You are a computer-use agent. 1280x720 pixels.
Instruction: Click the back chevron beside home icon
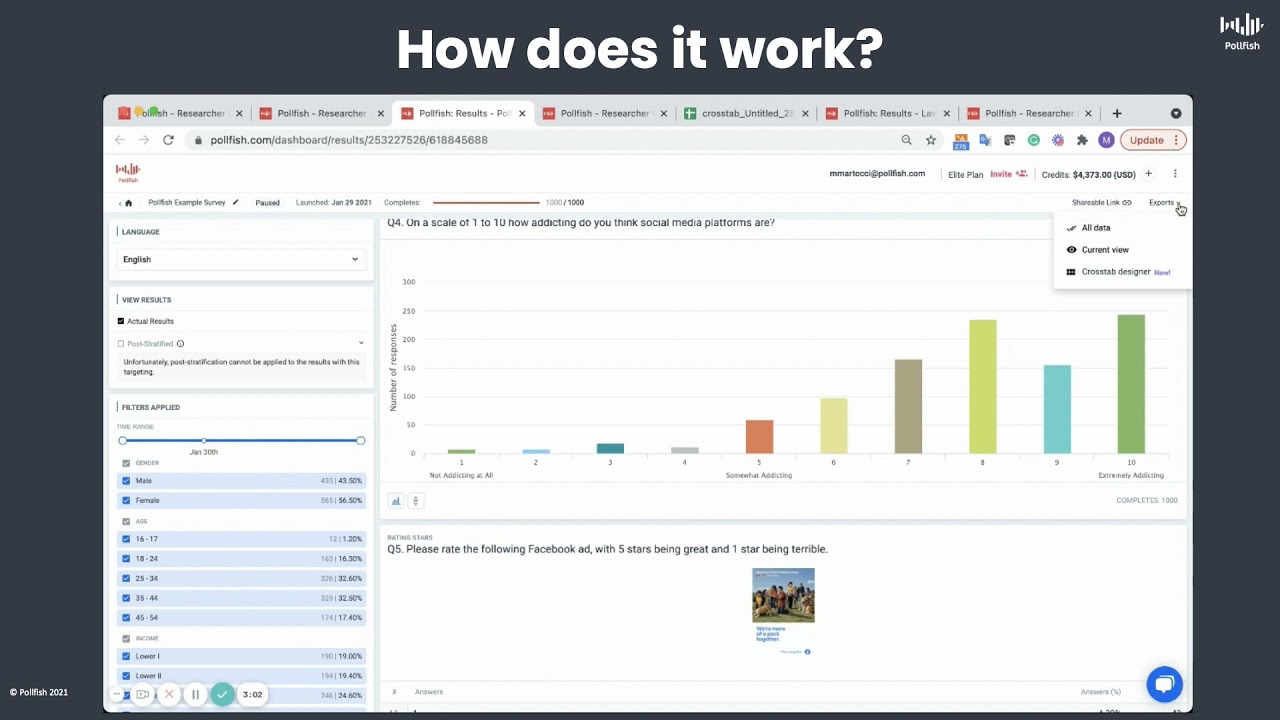pos(120,203)
